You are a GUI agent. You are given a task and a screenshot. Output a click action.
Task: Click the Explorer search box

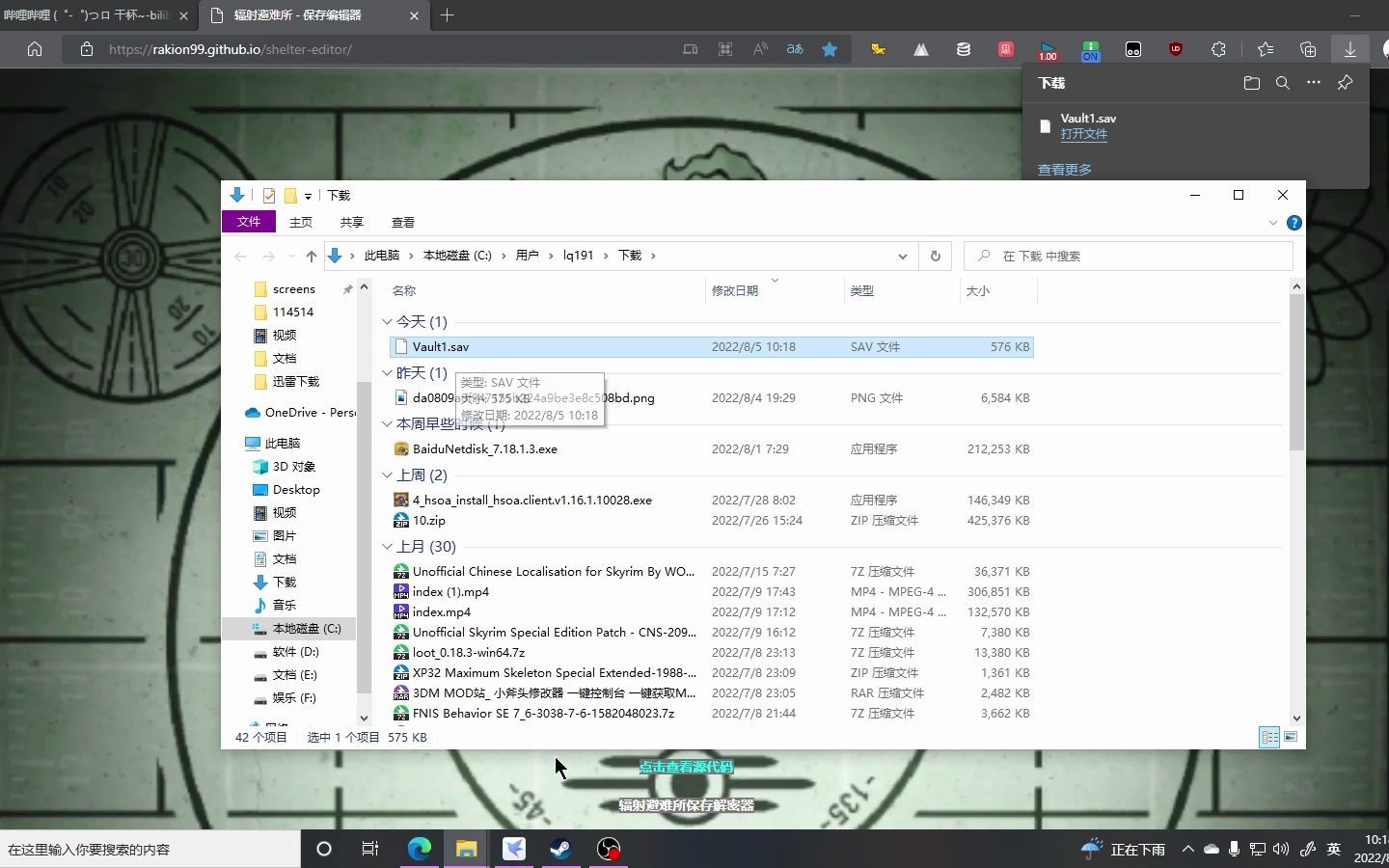1129,256
